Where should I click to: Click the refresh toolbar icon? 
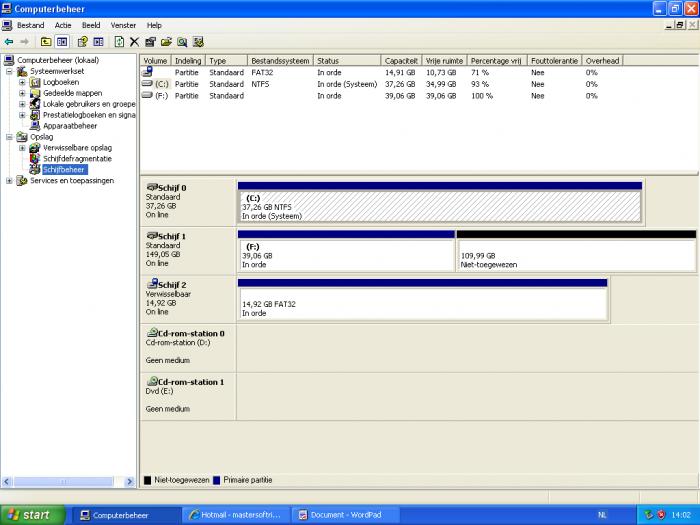coord(119,42)
